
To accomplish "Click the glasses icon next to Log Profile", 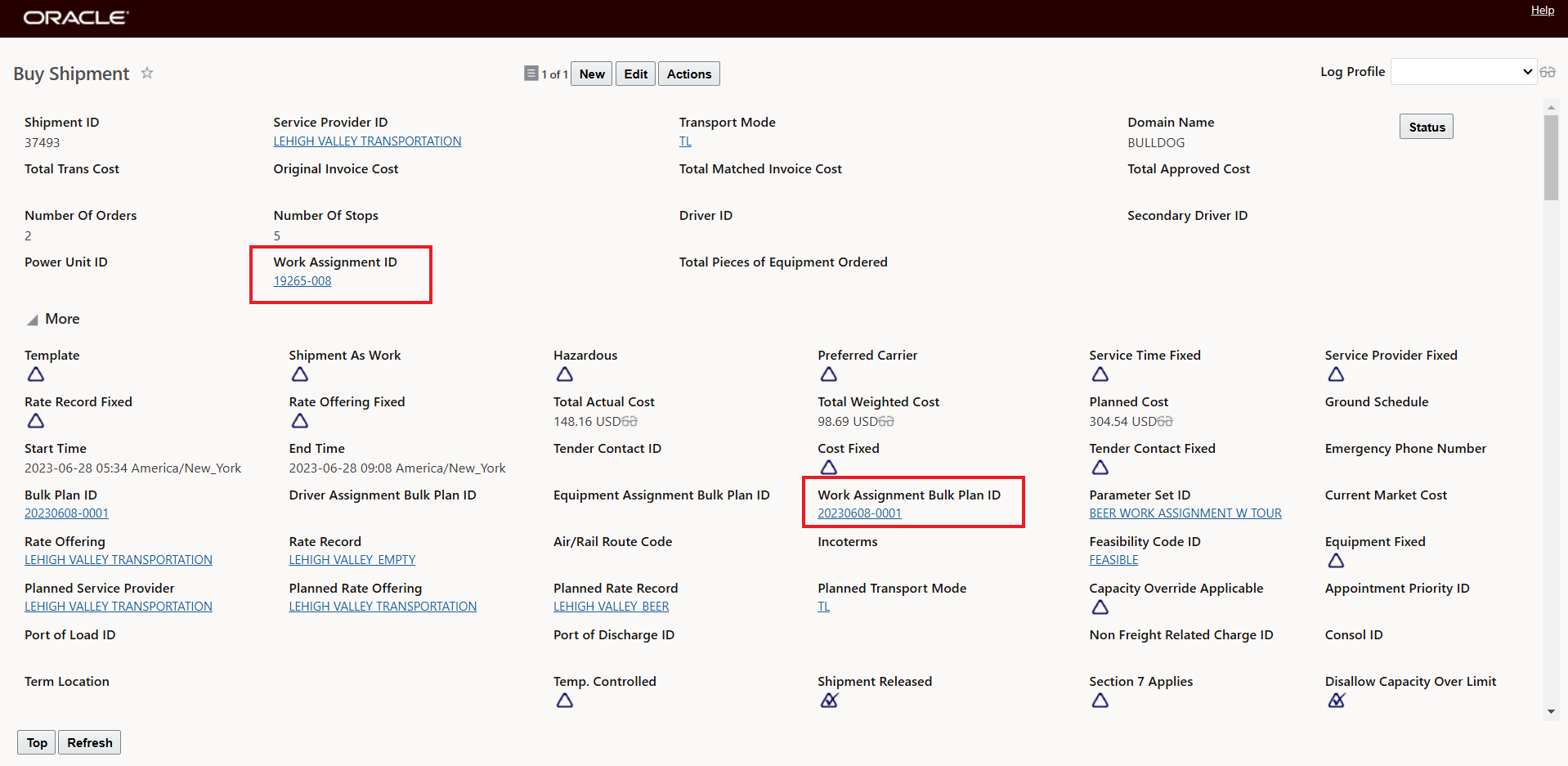I will pos(1548,72).
